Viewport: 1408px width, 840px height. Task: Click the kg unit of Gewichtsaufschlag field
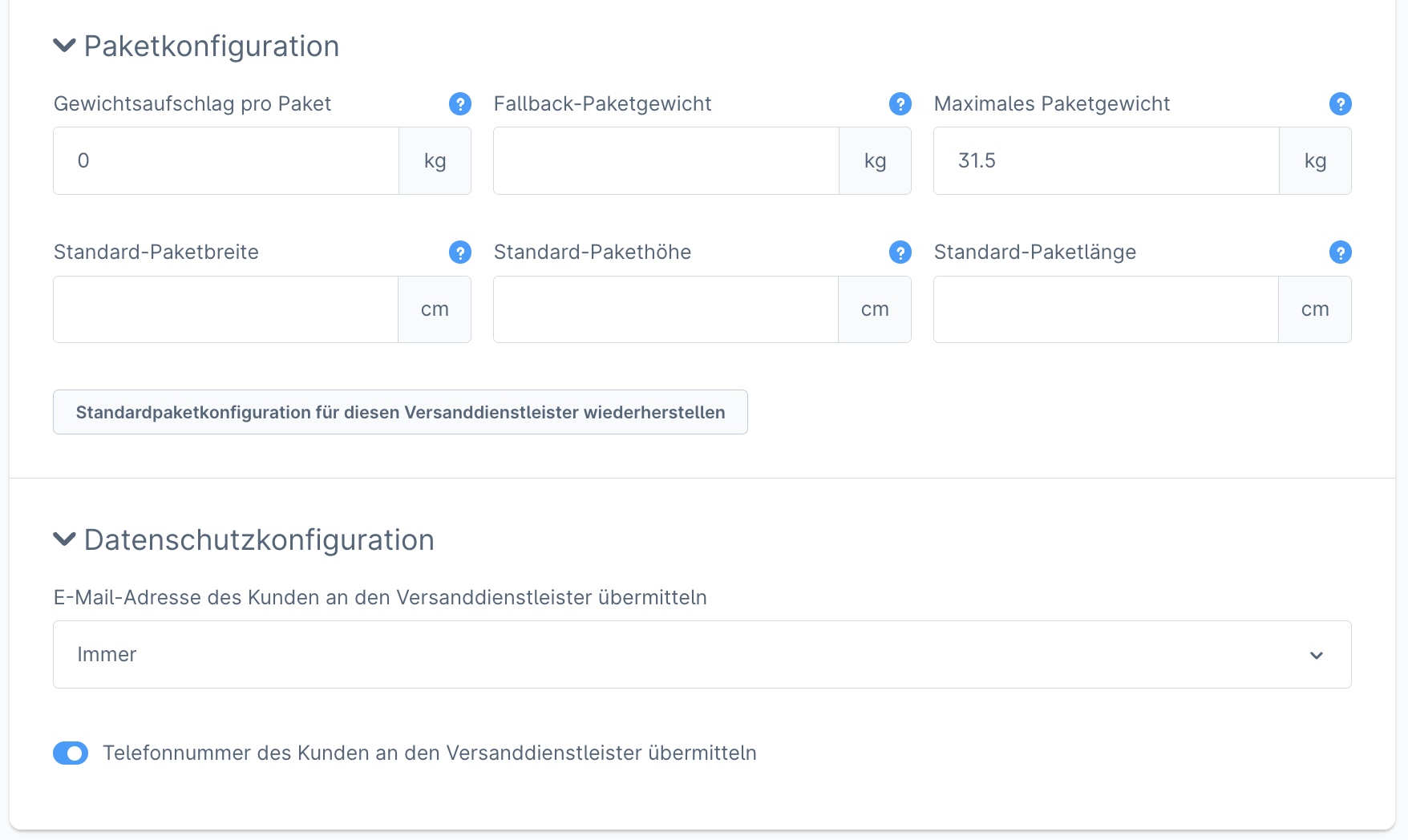pyautogui.click(x=435, y=160)
